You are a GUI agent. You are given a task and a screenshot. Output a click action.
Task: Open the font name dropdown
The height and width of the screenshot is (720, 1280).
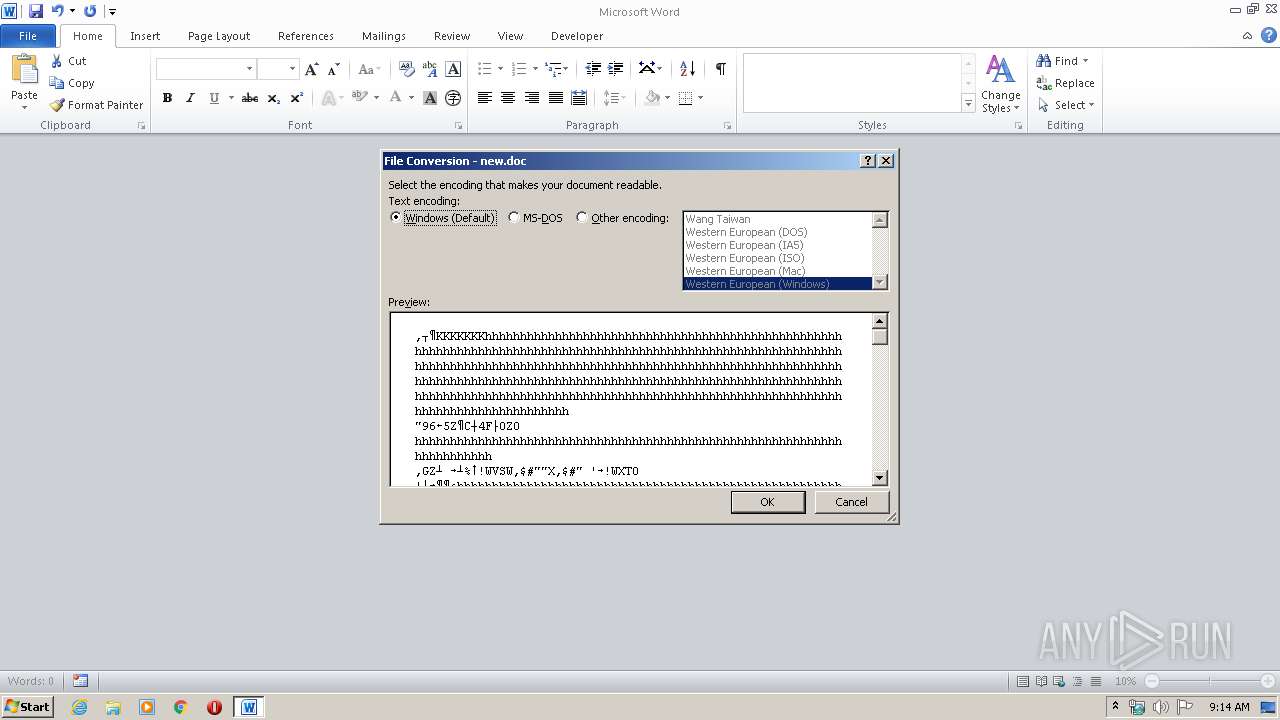pos(249,69)
